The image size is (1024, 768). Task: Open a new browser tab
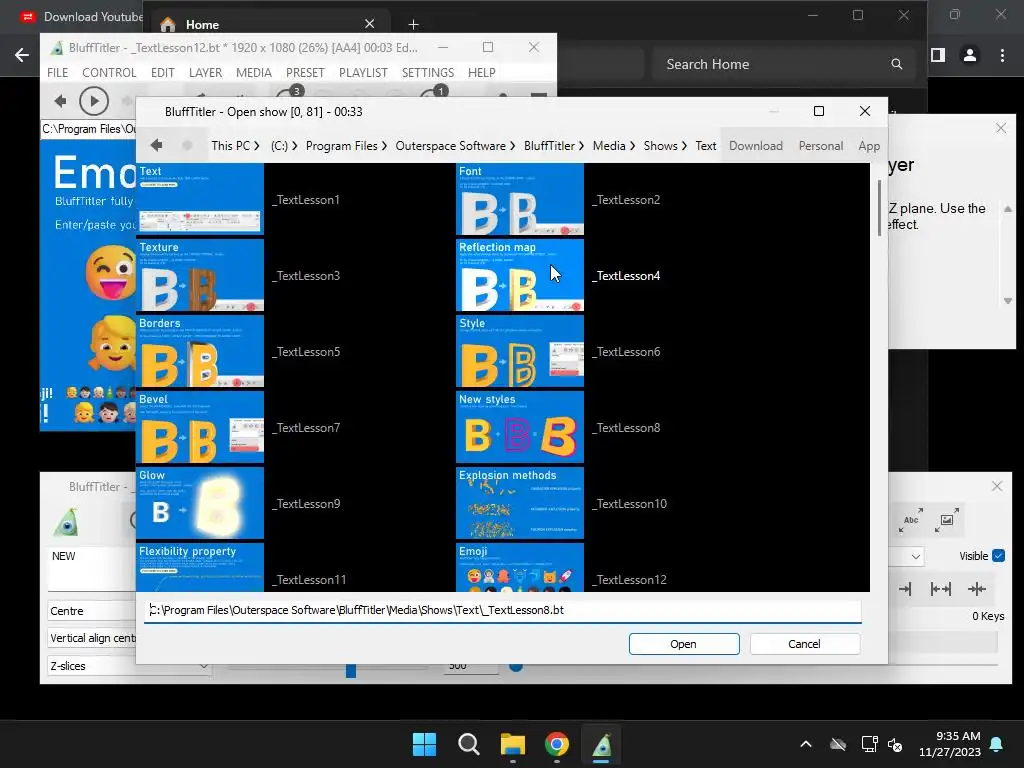[413, 24]
